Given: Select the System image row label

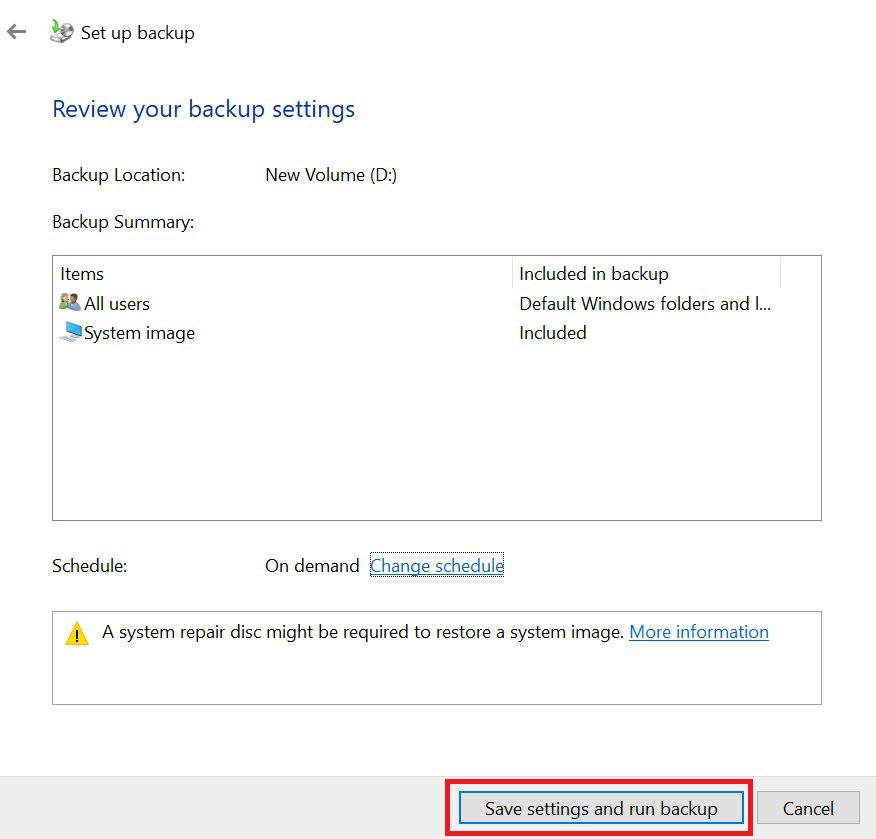Looking at the screenshot, I should click(x=139, y=333).
